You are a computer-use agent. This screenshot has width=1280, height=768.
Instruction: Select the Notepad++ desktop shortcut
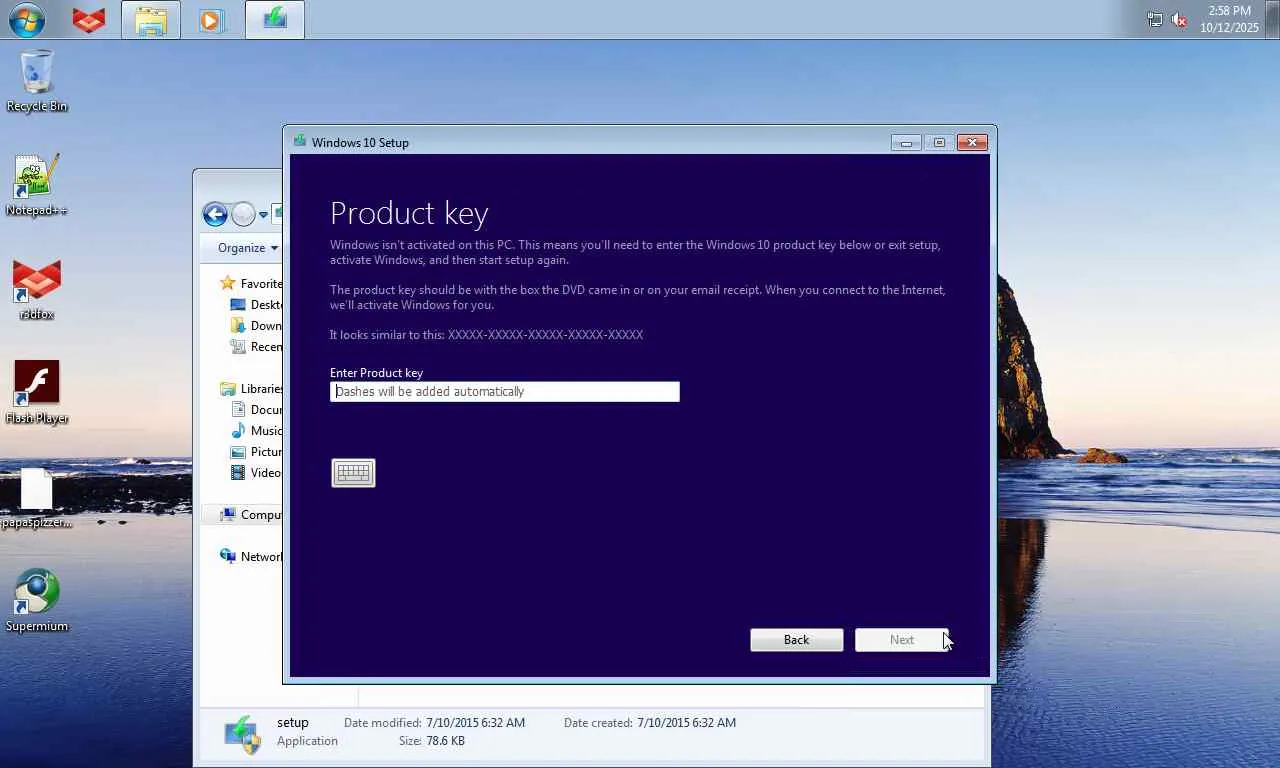click(37, 185)
